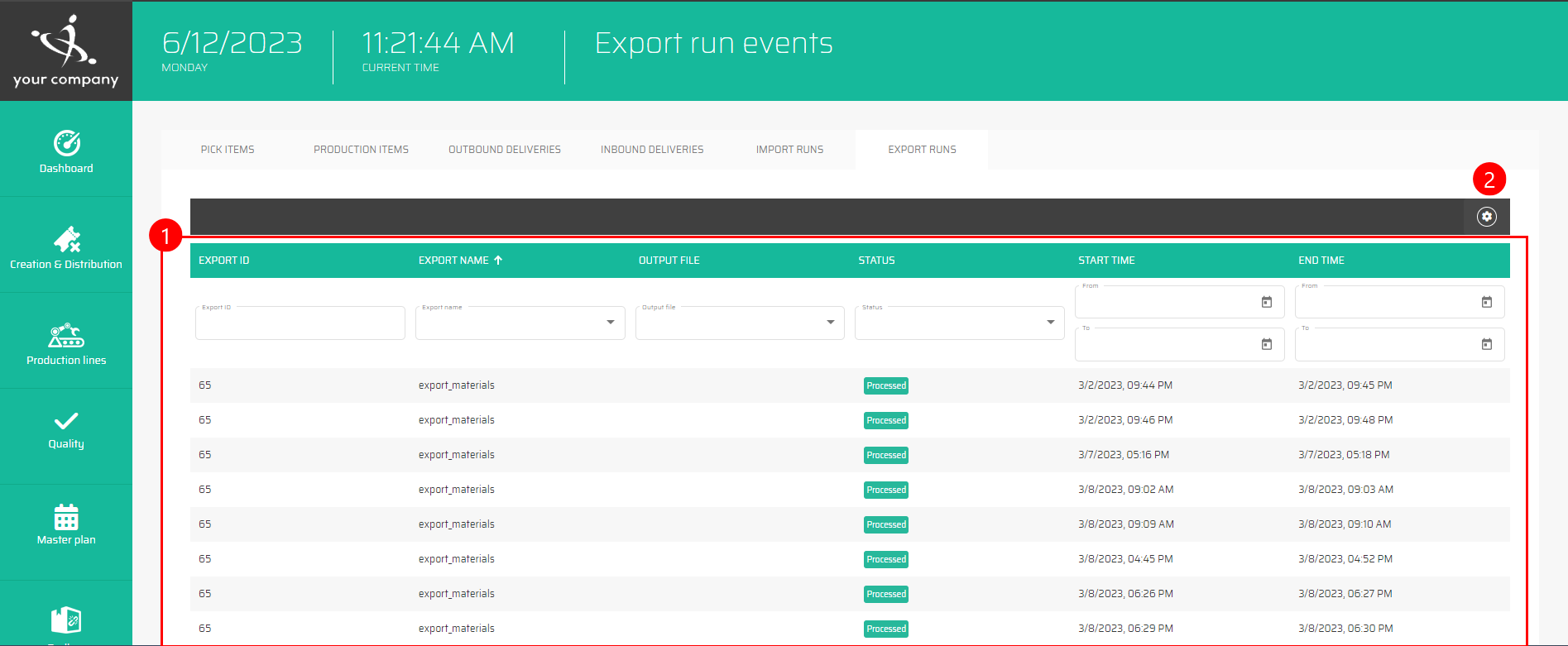Expand the Export name filter dropdown

(x=610, y=323)
